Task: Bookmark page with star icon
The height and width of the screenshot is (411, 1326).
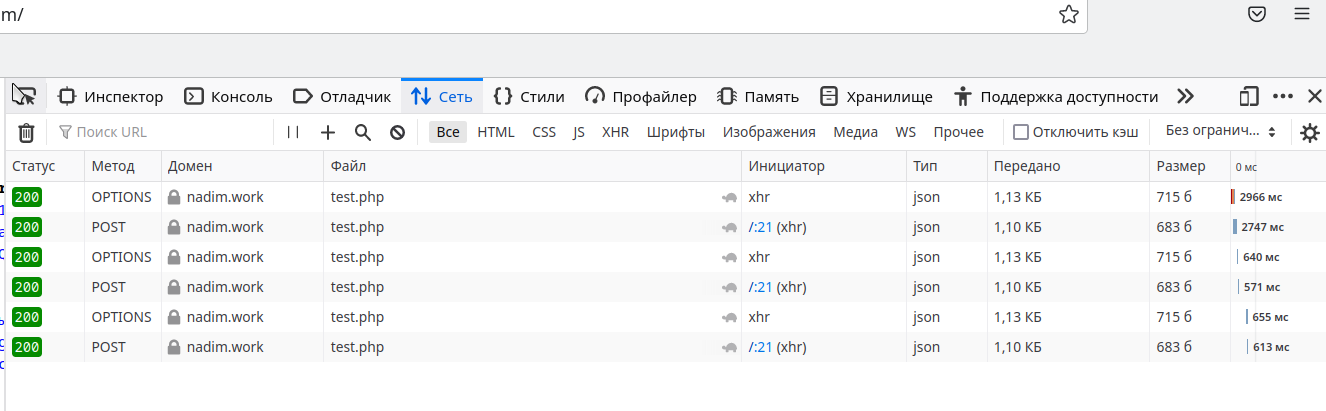Action: pyautogui.click(x=1069, y=14)
